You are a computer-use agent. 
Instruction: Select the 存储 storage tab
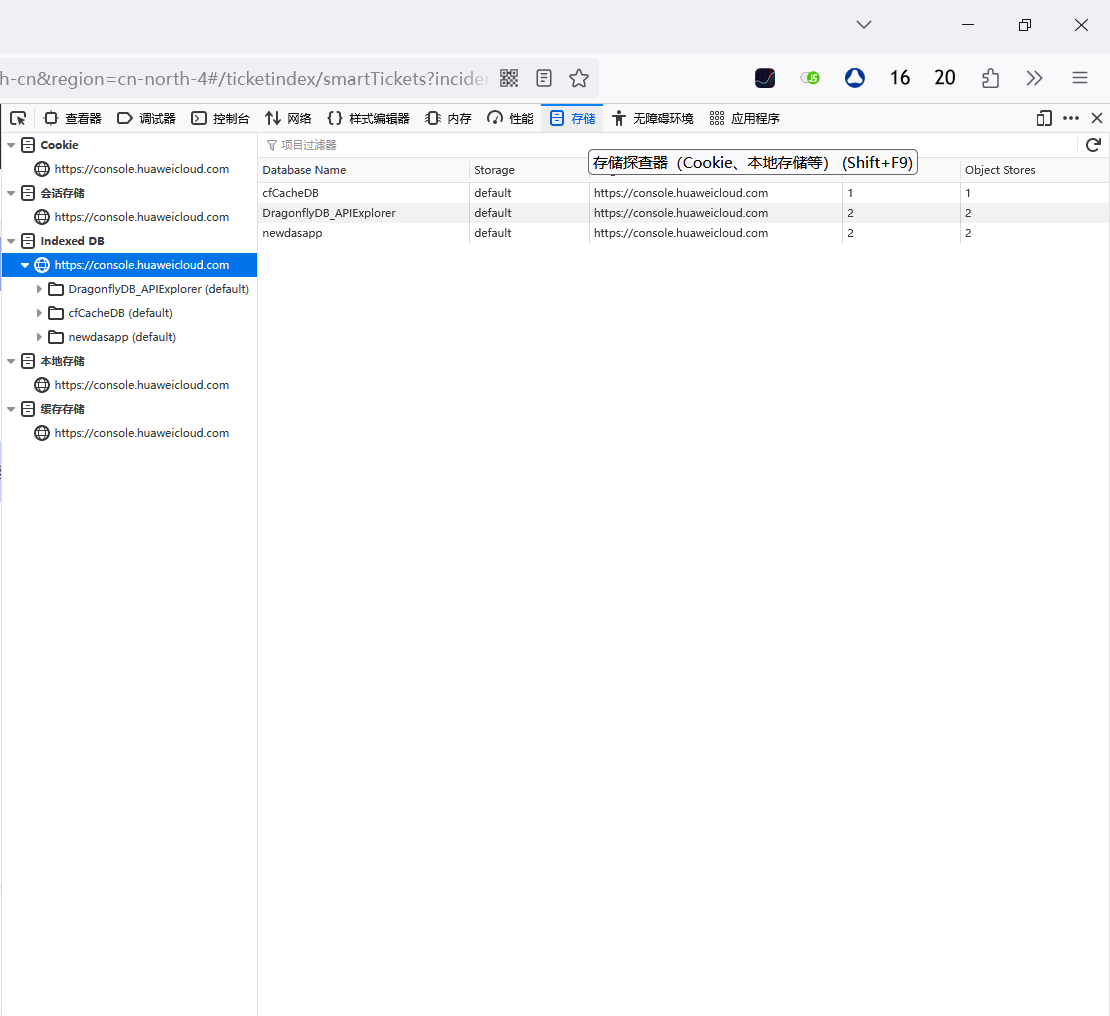point(572,118)
